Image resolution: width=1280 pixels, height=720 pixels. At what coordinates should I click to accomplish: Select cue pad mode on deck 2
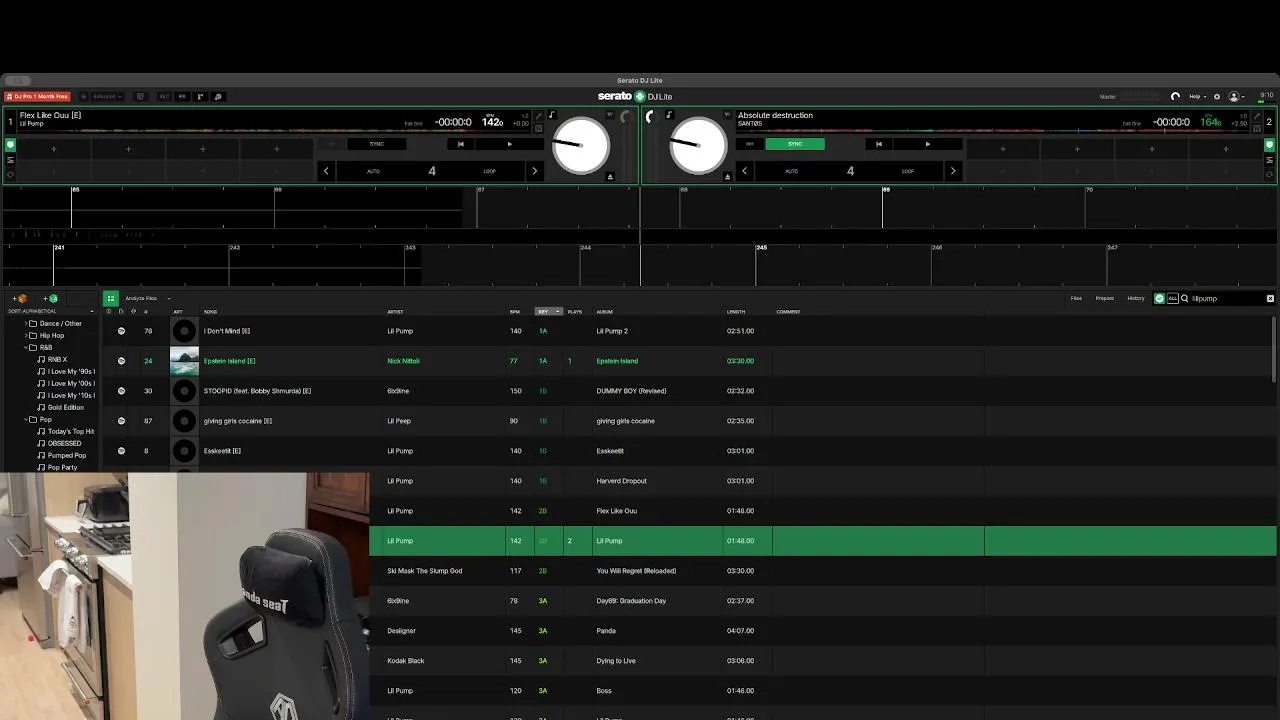pos(1270,145)
